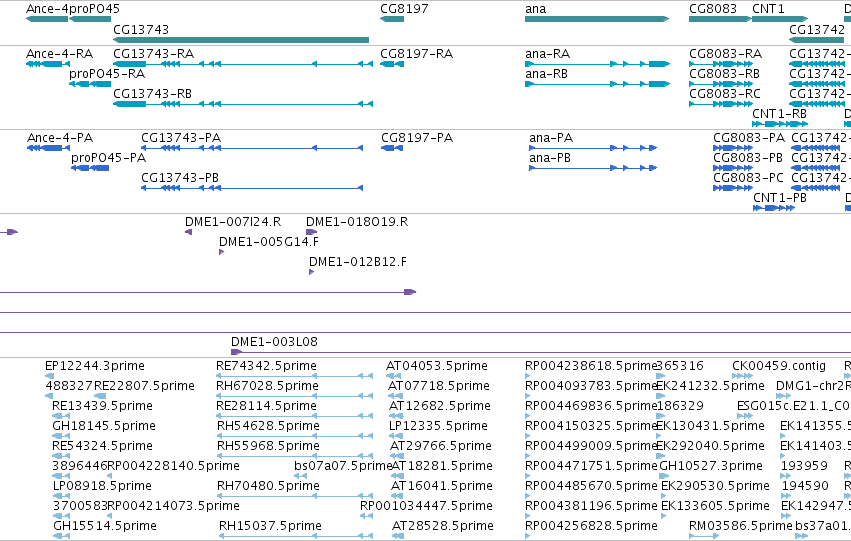Select the ana-RB transcript label

[x=547, y=74]
